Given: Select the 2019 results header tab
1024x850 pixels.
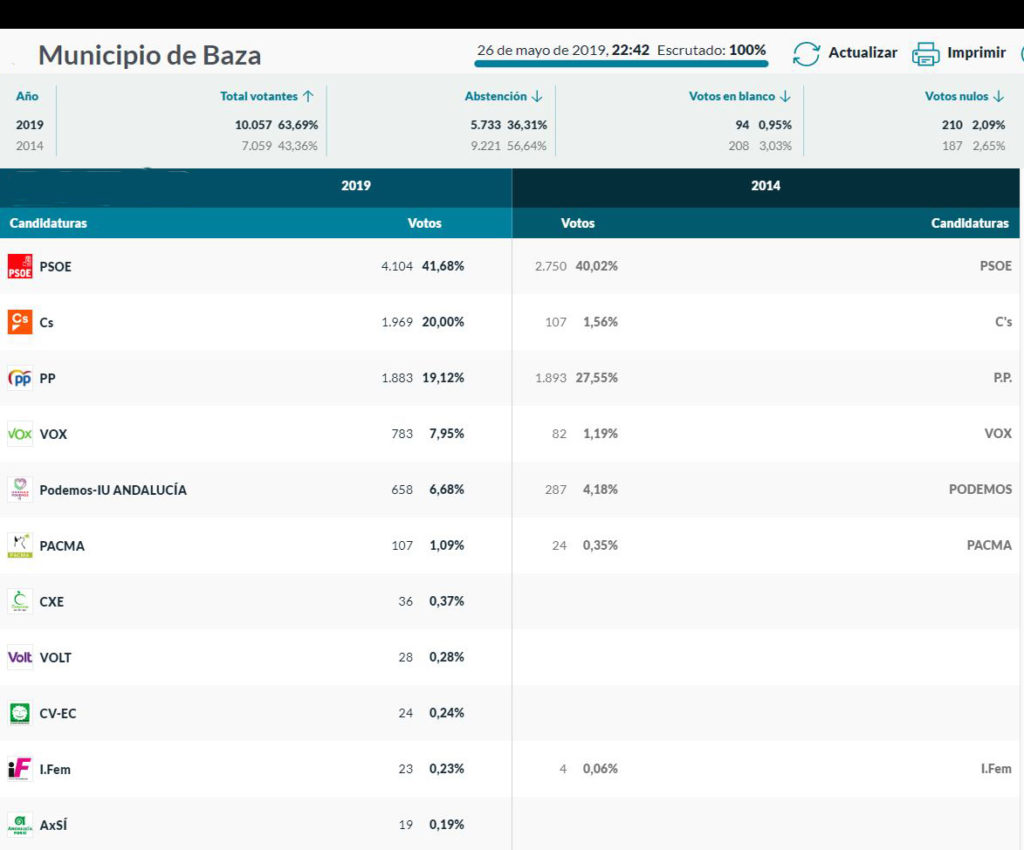Looking at the screenshot, I should point(356,186).
